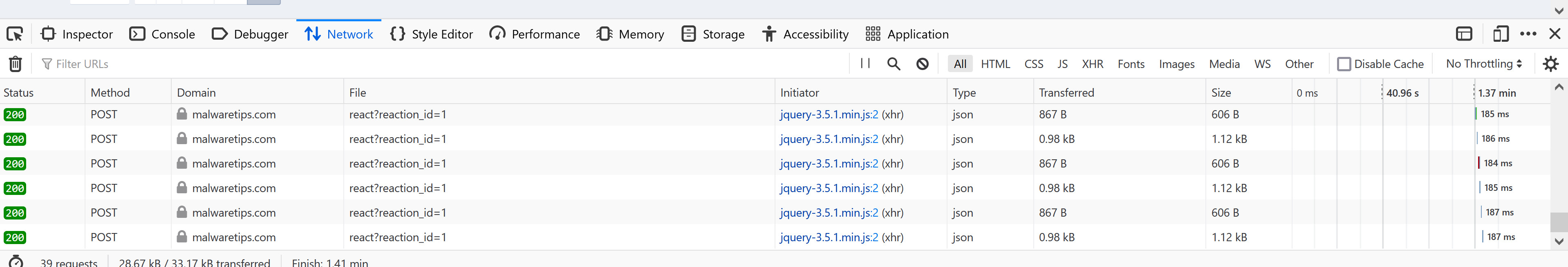The width and height of the screenshot is (1568, 267).
Task: Sort by the Type column header
Action: [990, 93]
